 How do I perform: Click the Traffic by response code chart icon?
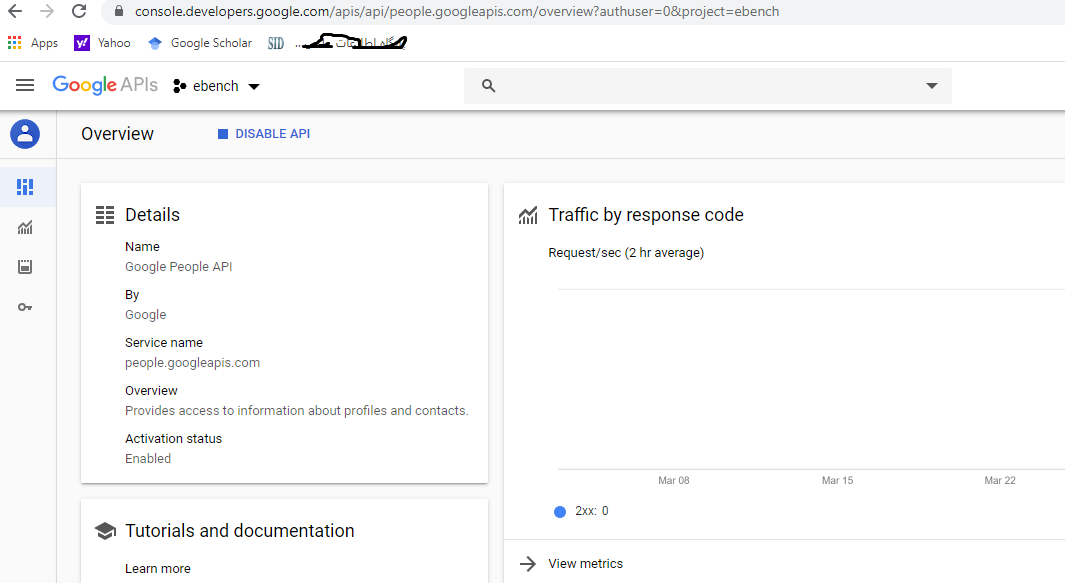click(x=528, y=215)
